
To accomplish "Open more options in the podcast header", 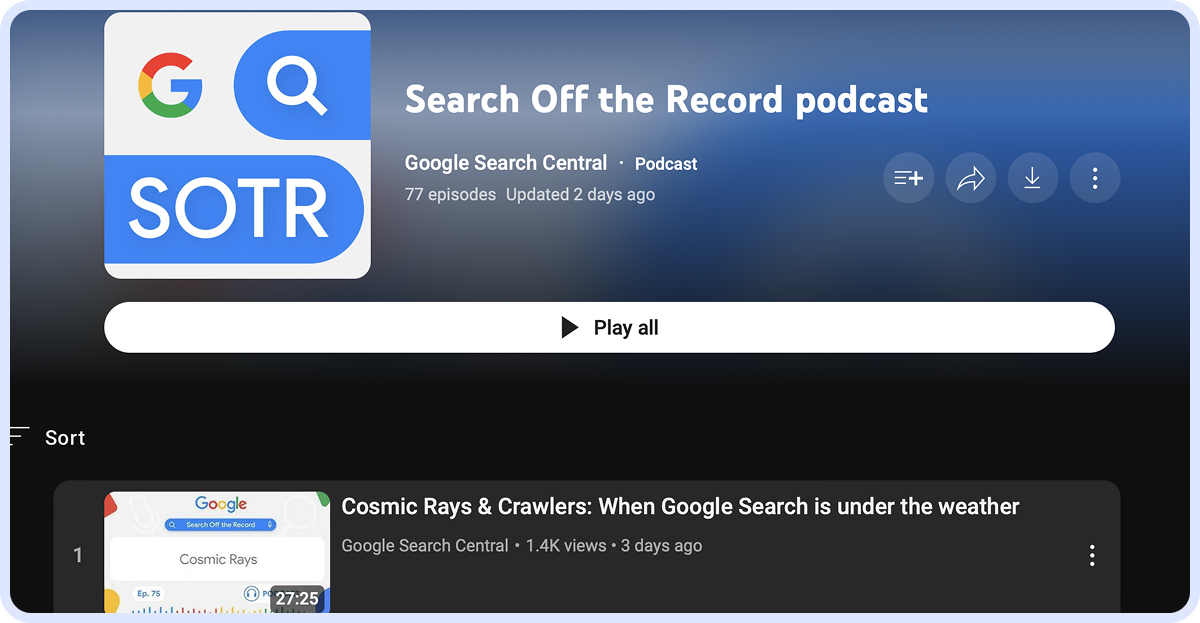I will 1095,179.
